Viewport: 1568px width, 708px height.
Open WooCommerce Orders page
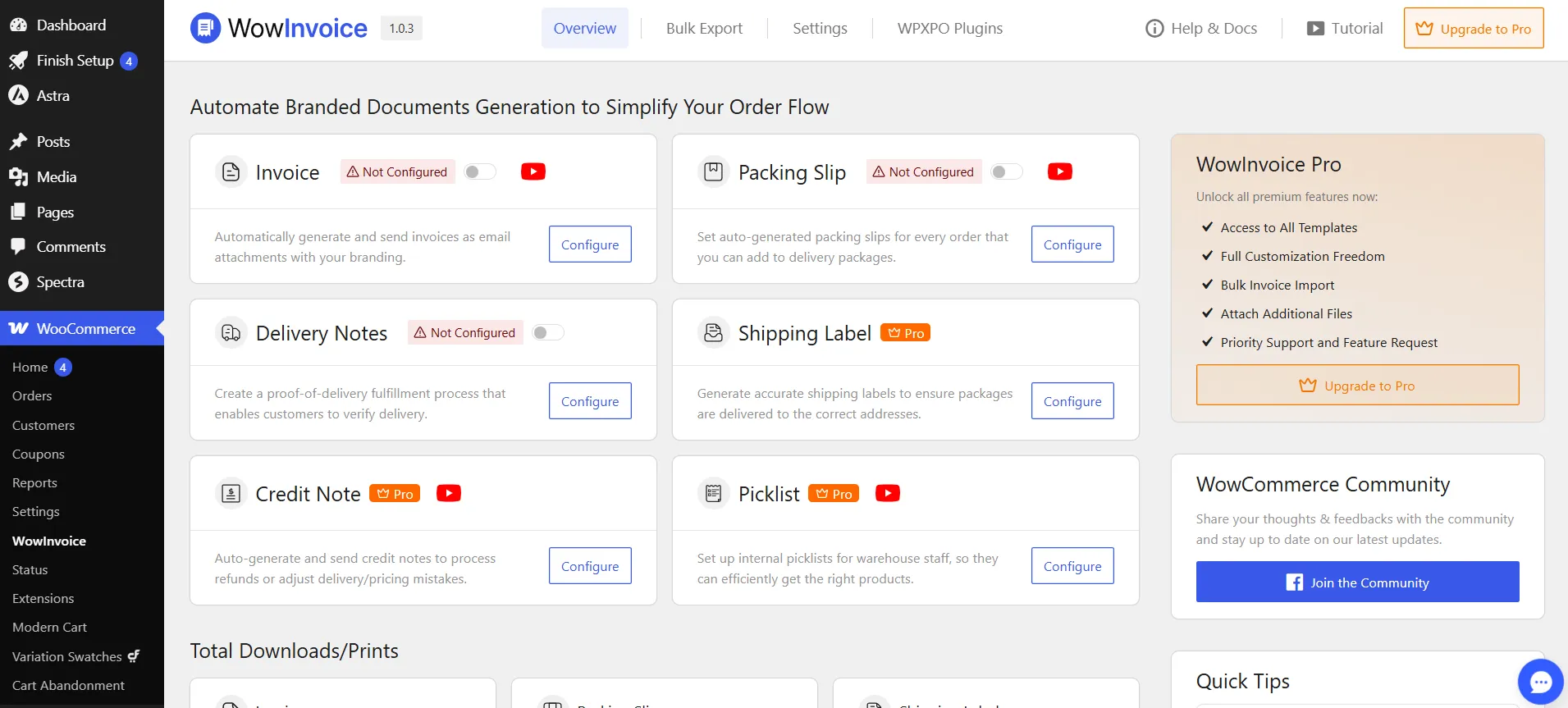(32, 395)
